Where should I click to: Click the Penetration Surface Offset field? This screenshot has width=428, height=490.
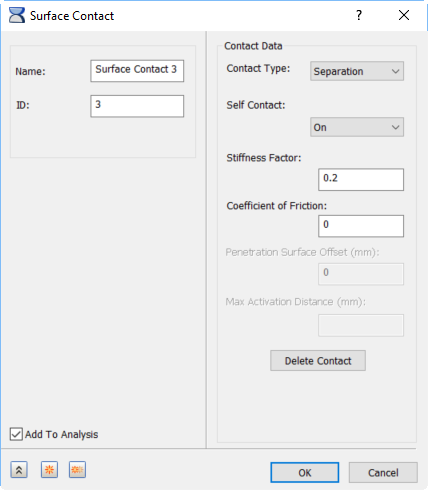361,274
